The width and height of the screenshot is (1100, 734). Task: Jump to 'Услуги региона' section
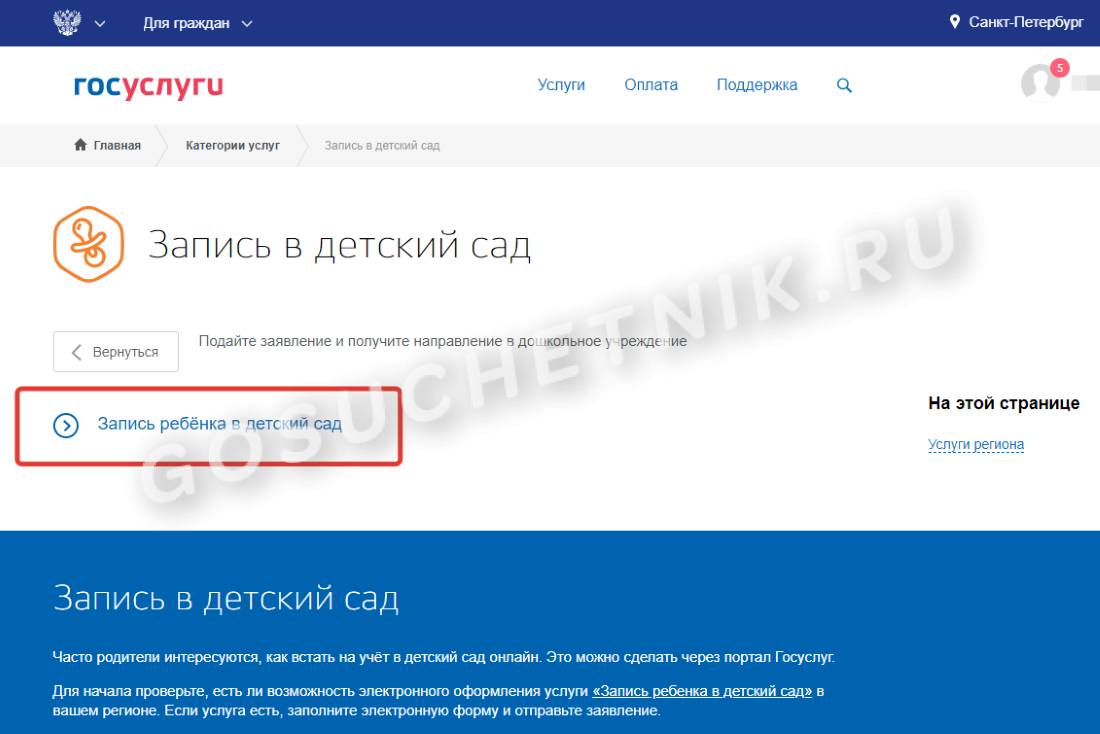(976, 444)
